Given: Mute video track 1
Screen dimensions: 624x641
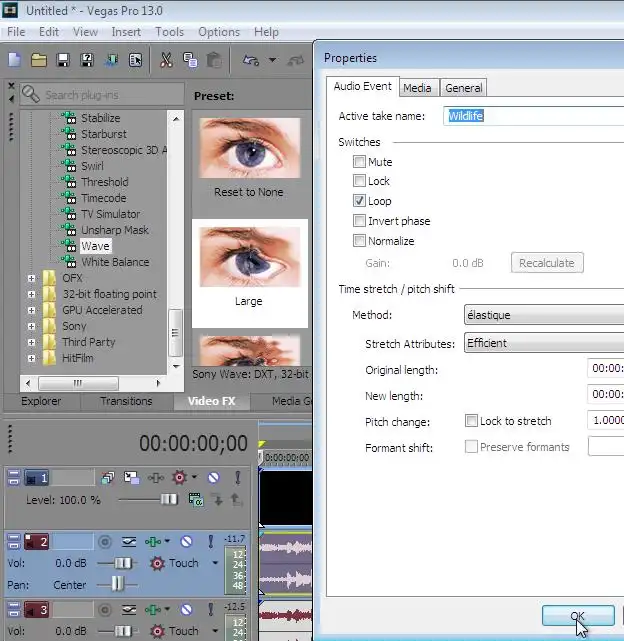Looking at the screenshot, I should tap(213, 477).
